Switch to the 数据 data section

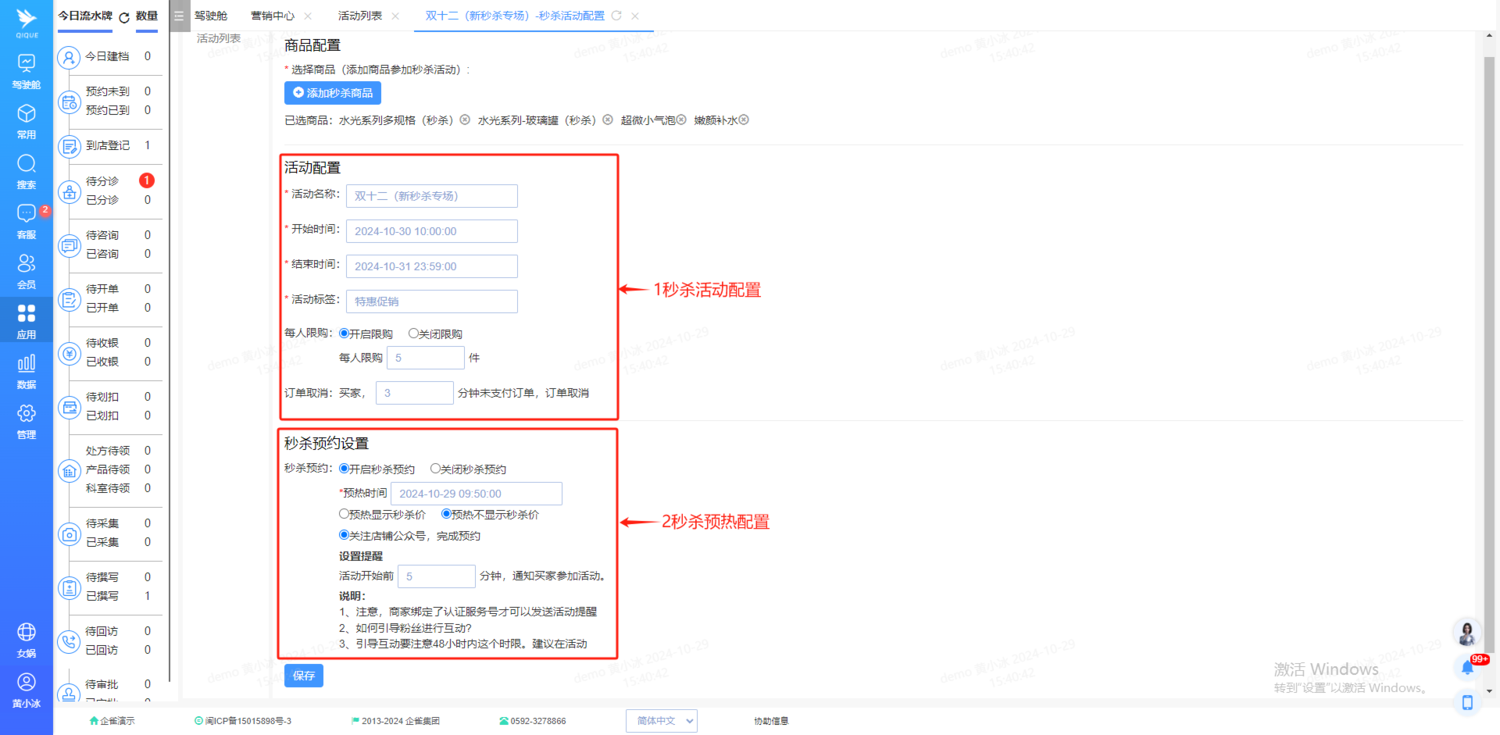26,368
